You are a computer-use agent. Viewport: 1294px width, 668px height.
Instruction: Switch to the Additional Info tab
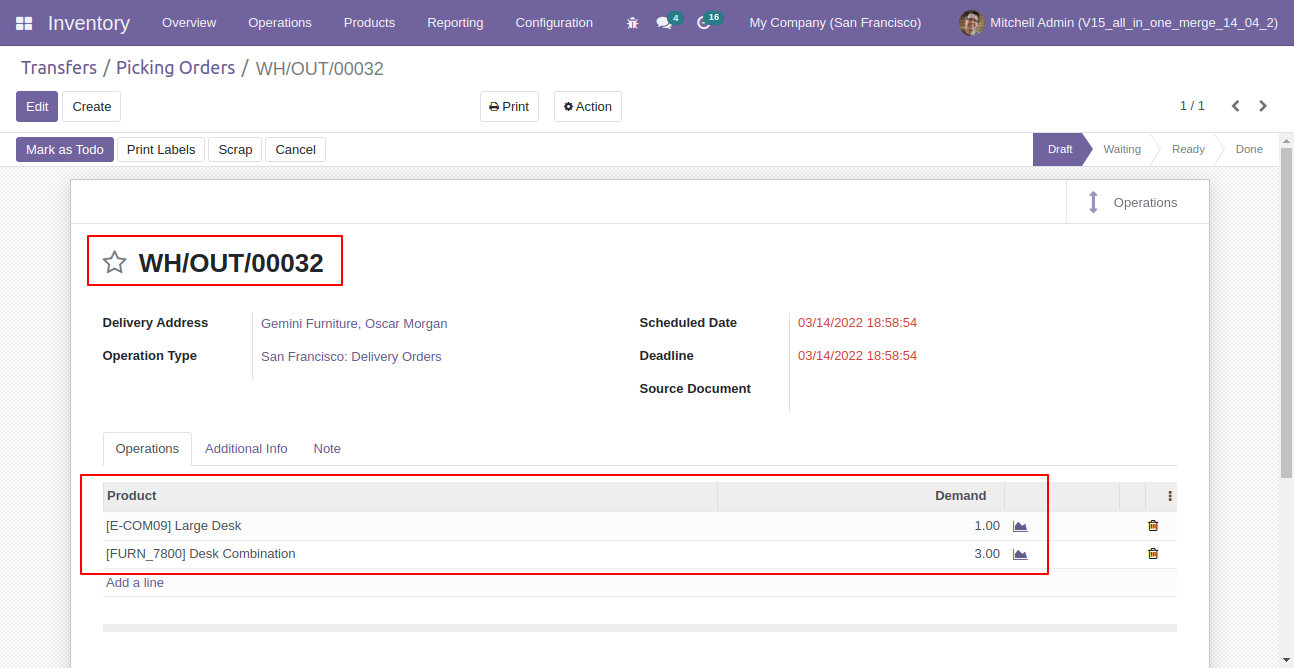click(x=246, y=449)
